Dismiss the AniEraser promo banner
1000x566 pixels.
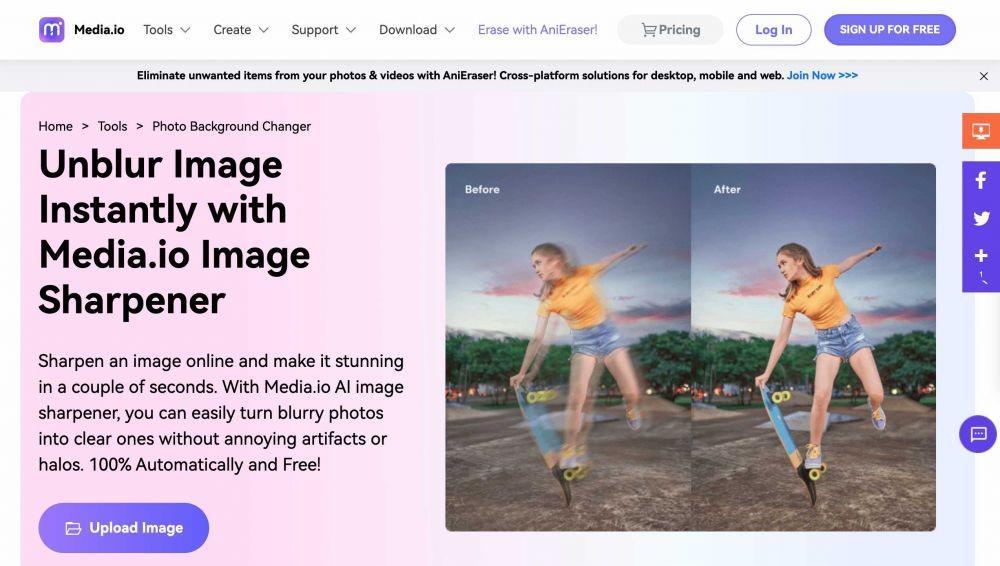(x=983, y=76)
